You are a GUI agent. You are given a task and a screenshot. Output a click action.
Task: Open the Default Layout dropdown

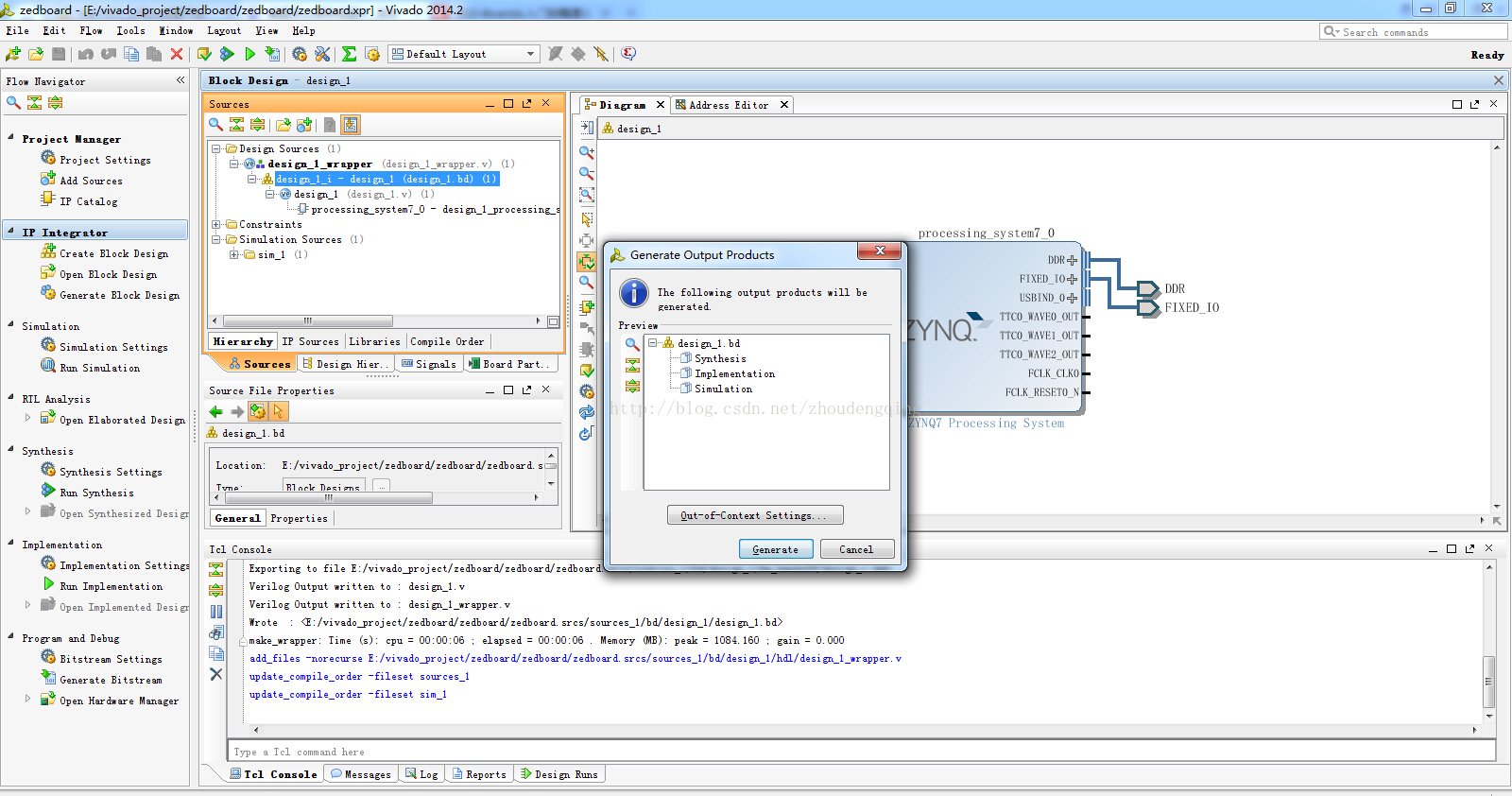click(x=464, y=54)
